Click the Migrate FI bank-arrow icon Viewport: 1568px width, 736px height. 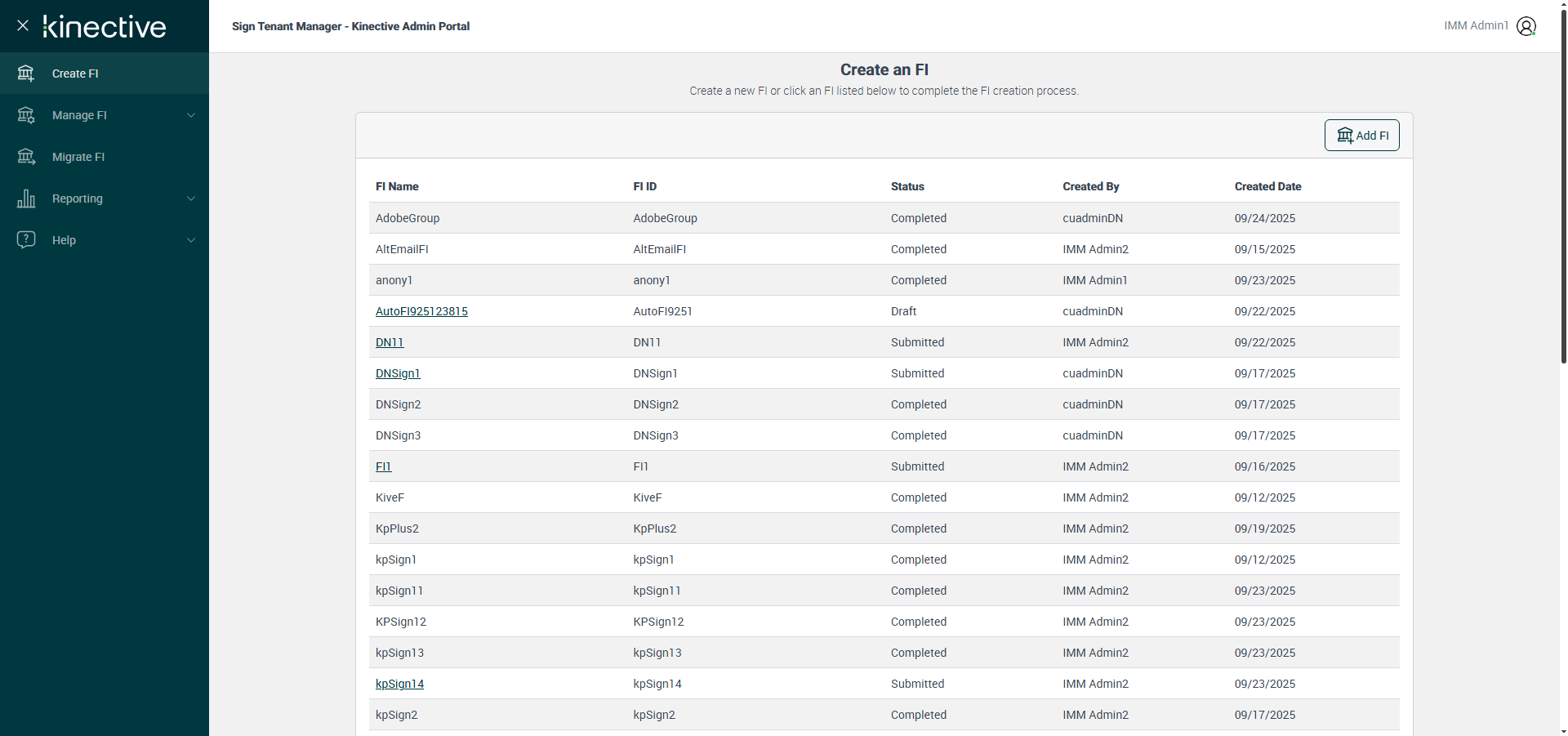(x=26, y=157)
